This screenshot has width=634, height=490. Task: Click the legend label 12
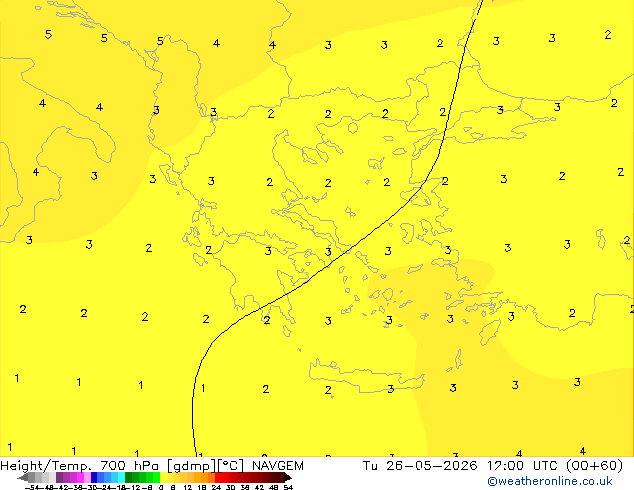[x=188, y=488]
